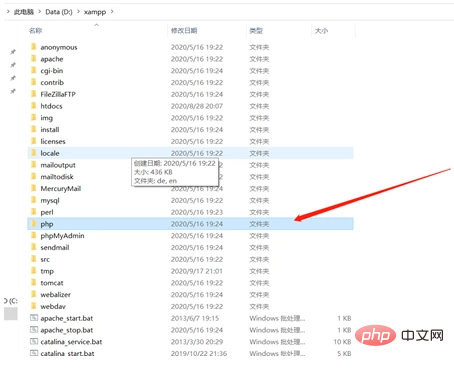Click the MercuryMail folder icon
The height and width of the screenshot is (368, 454).
[33, 188]
